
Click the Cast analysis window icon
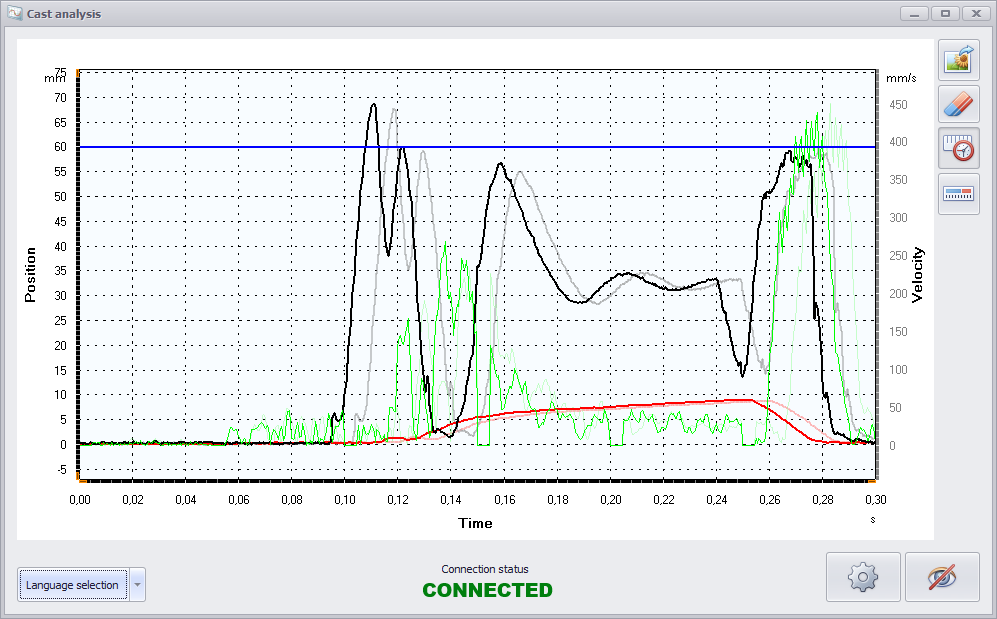pyautogui.click(x=14, y=15)
